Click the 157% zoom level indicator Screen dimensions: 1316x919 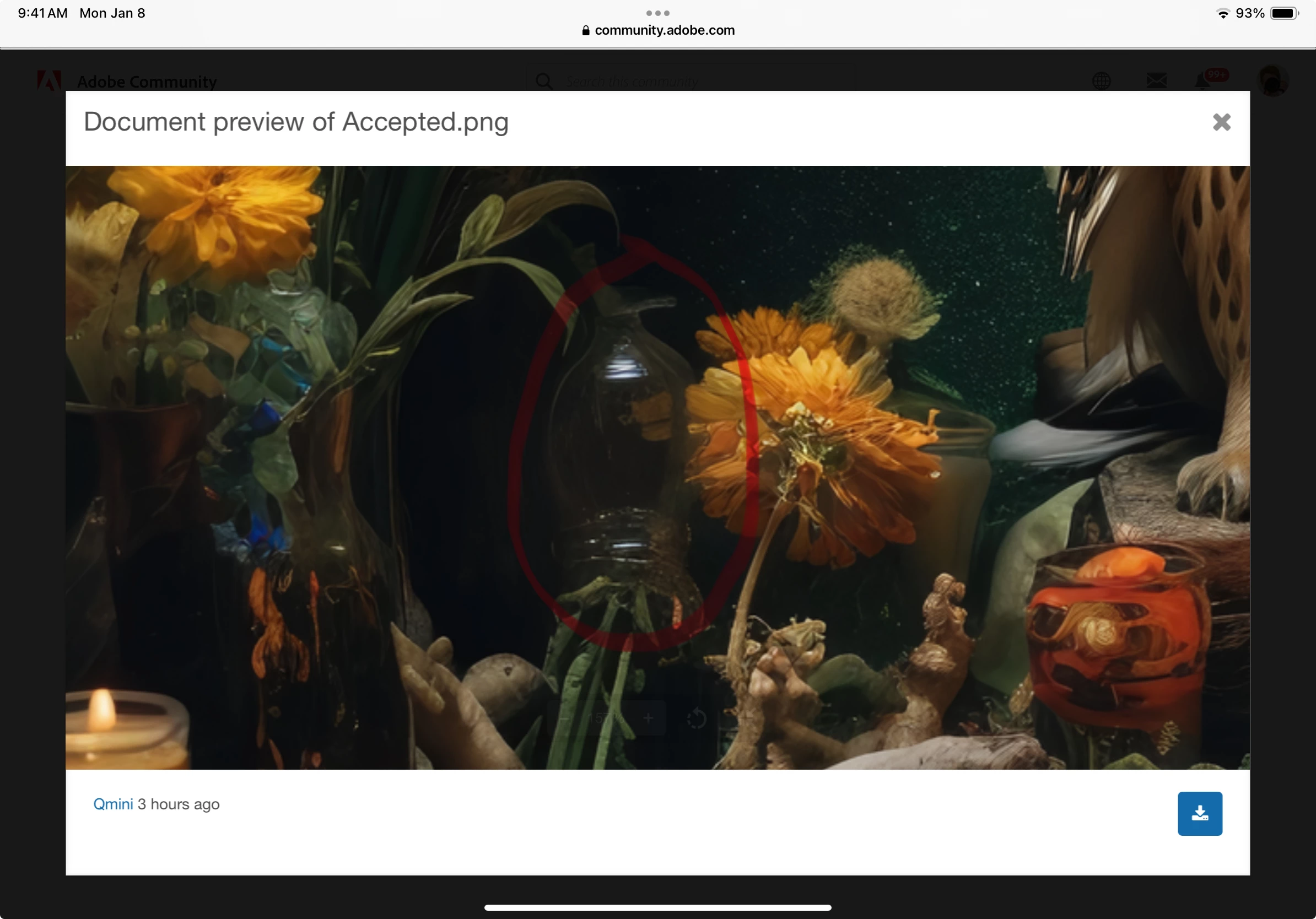(x=605, y=718)
